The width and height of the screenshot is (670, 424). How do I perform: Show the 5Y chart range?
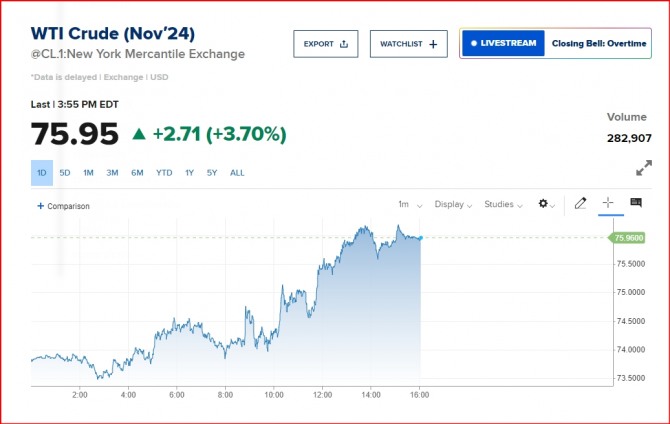[212, 173]
